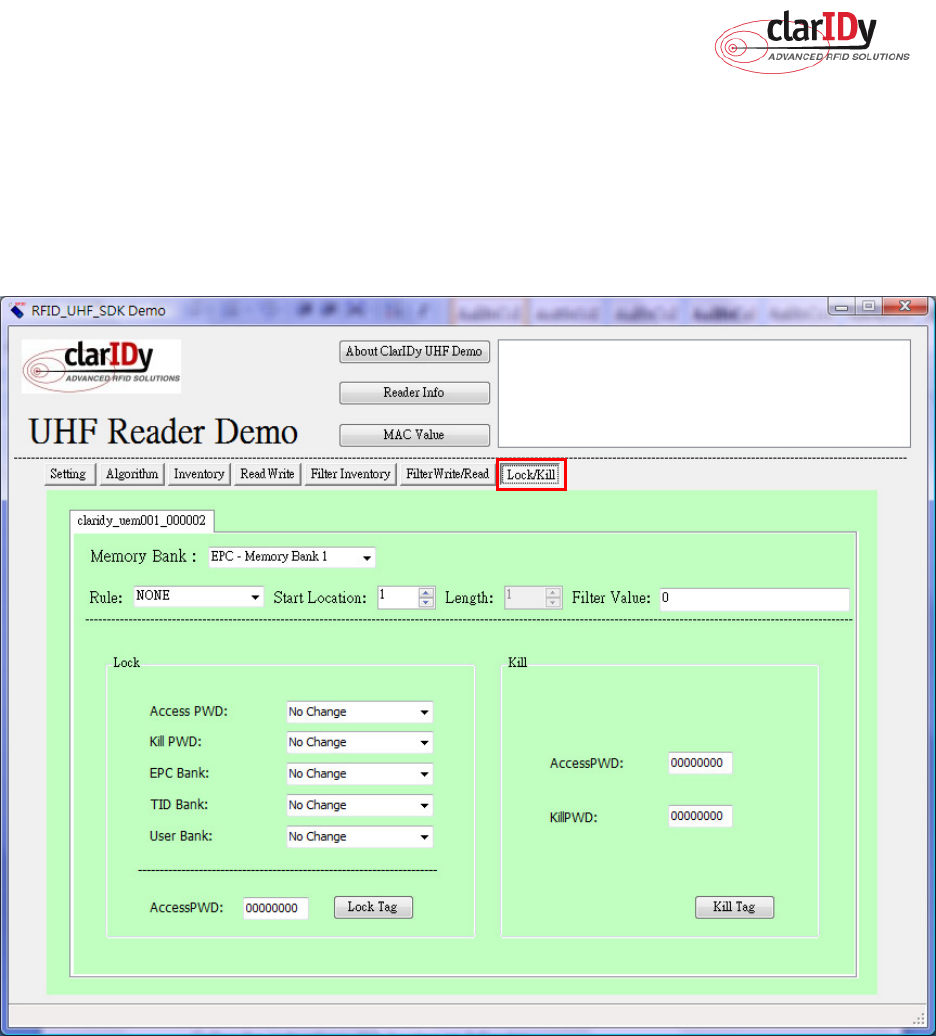Go to the Read Write tab
This screenshot has width=936, height=1036.
tap(267, 474)
